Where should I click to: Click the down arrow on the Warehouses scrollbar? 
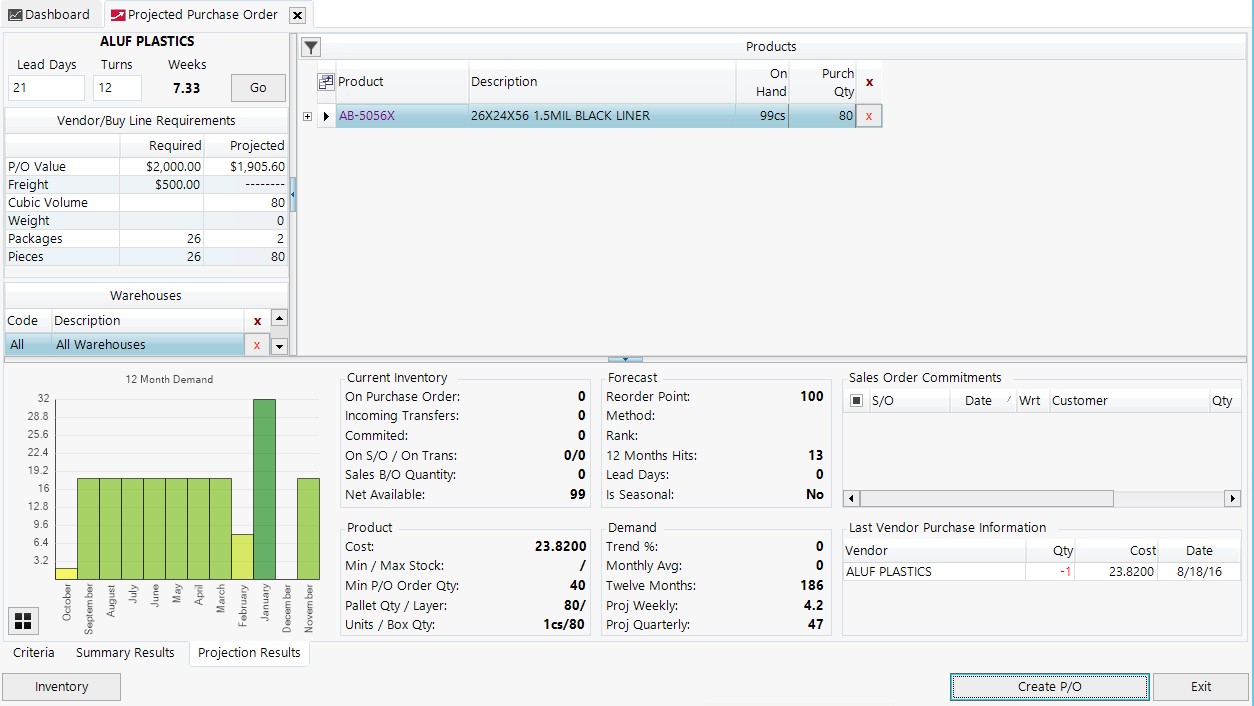[x=280, y=345]
